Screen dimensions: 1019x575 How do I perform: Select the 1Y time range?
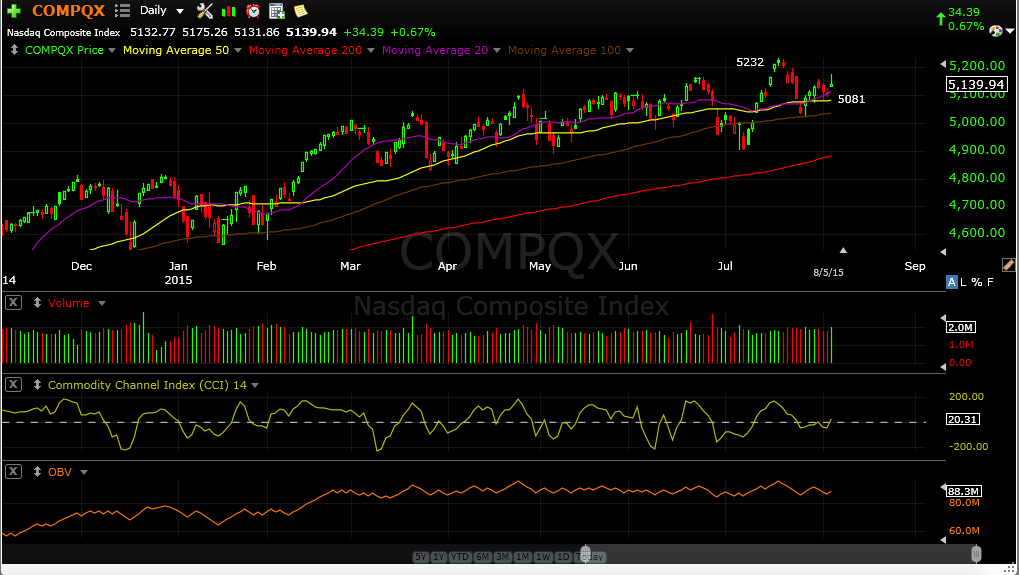click(439, 557)
